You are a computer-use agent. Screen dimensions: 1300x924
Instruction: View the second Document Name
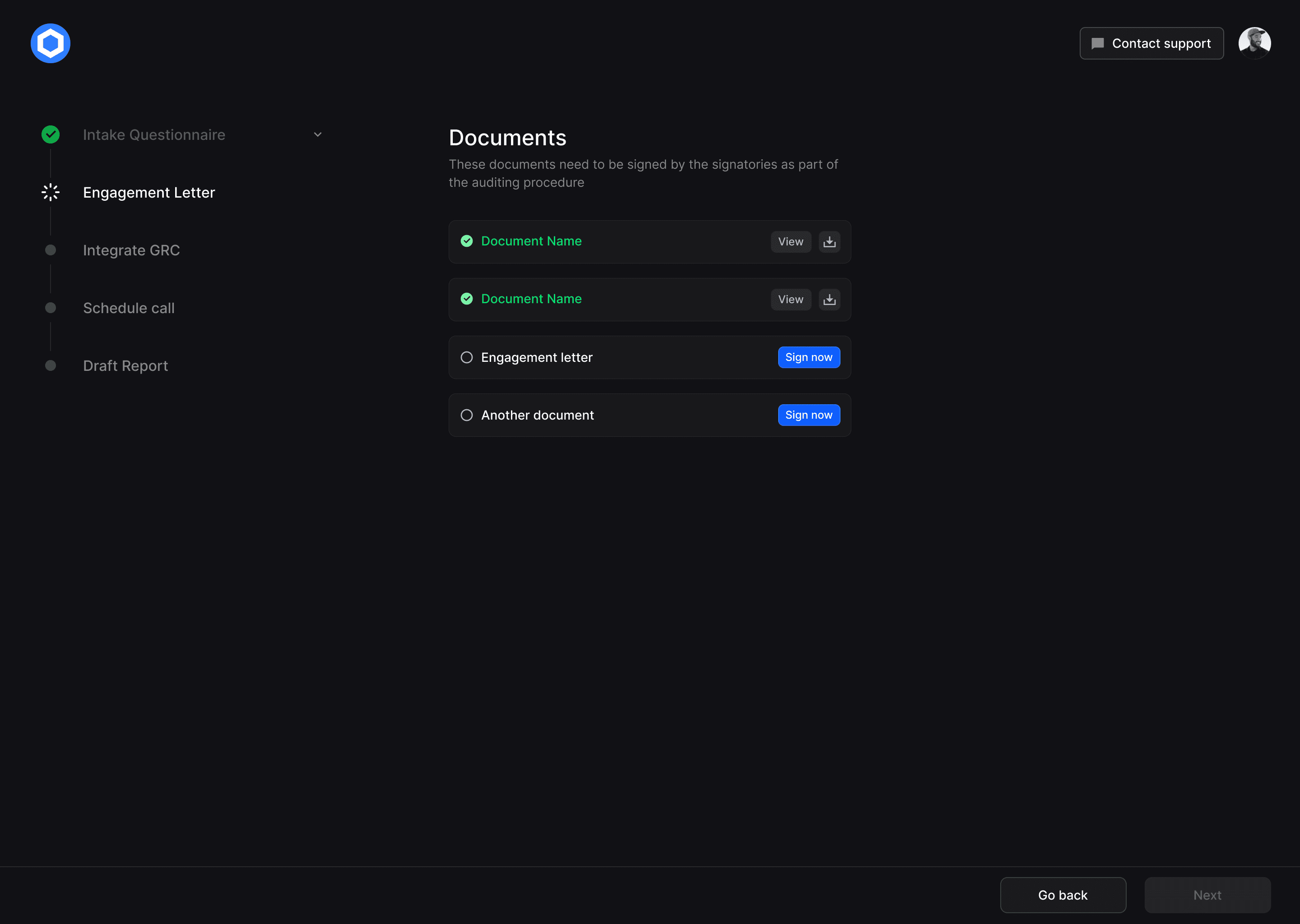(790, 299)
